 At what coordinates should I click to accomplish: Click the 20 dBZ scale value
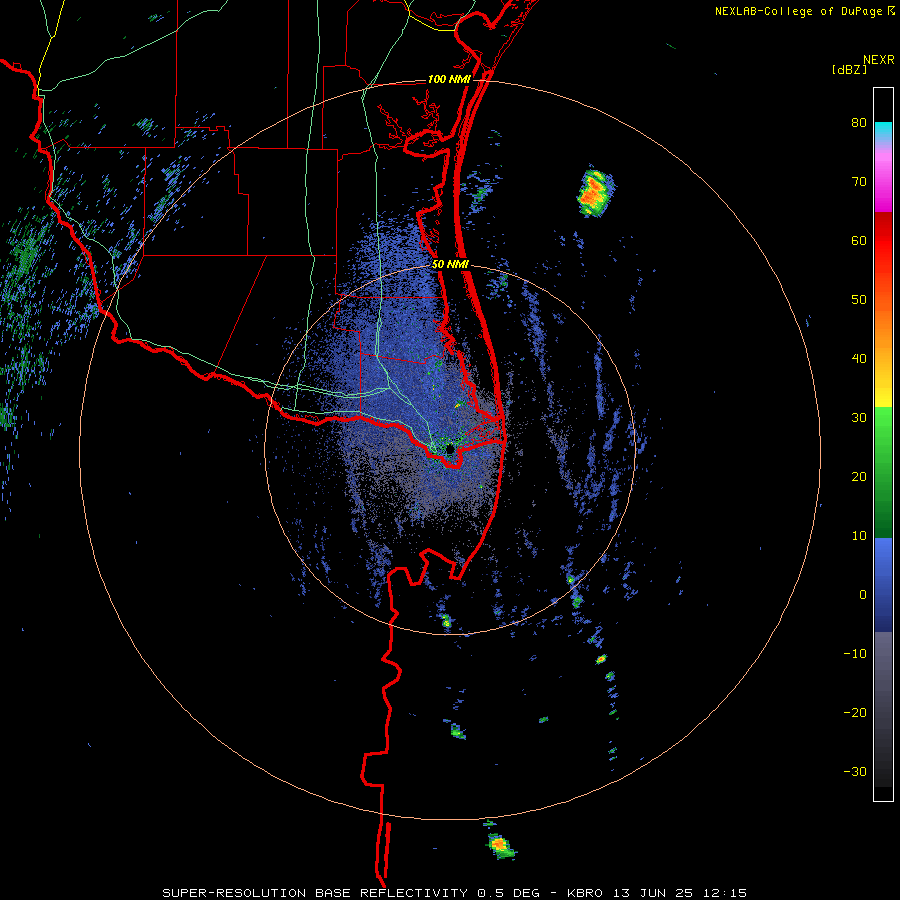[x=859, y=476]
